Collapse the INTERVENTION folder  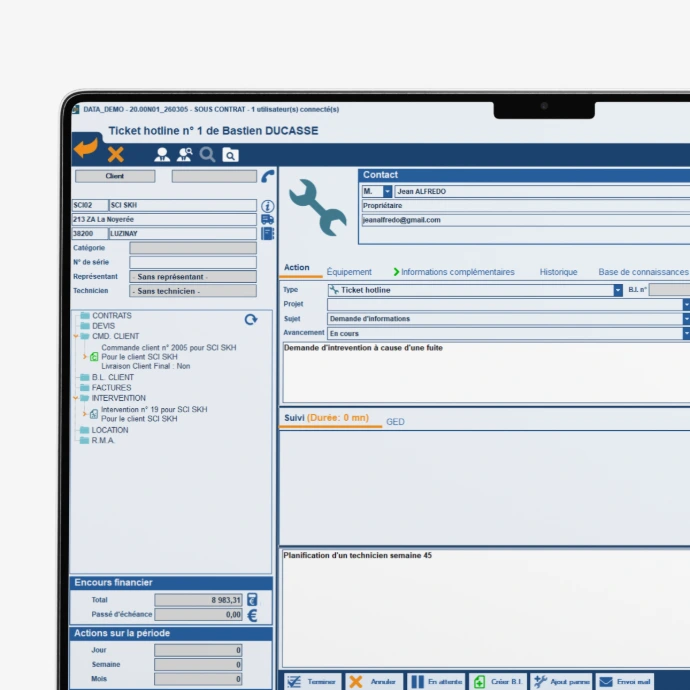tap(76, 398)
